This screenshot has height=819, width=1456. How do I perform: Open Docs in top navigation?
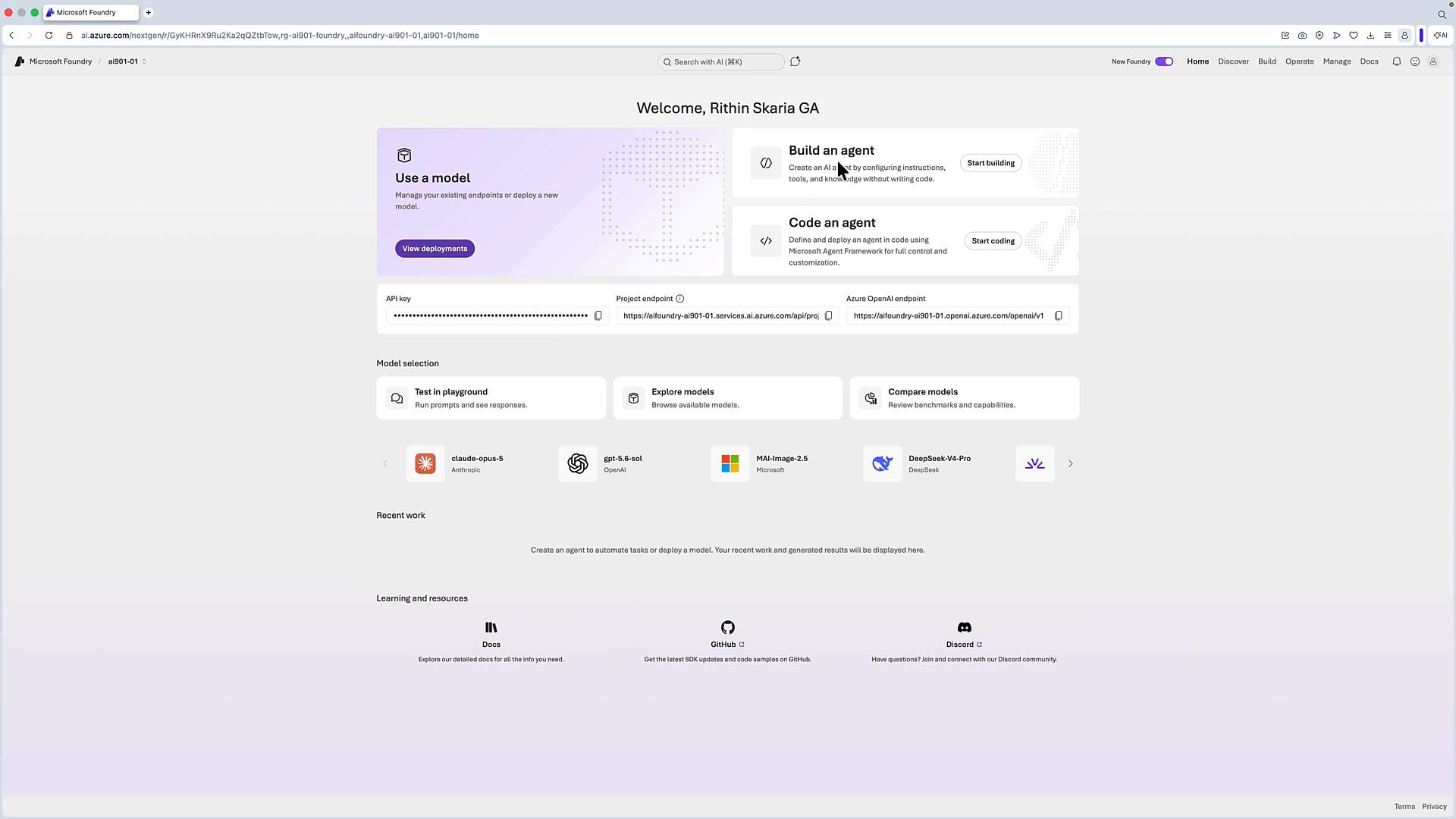click(x=1370, y=62)
